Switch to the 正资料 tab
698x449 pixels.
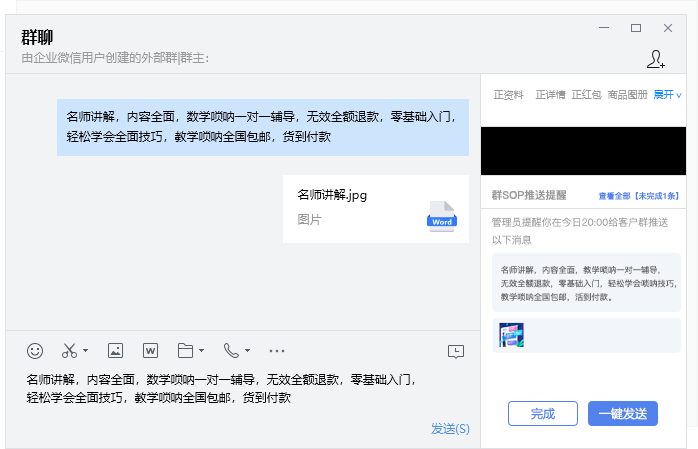(x=509, y=95)
